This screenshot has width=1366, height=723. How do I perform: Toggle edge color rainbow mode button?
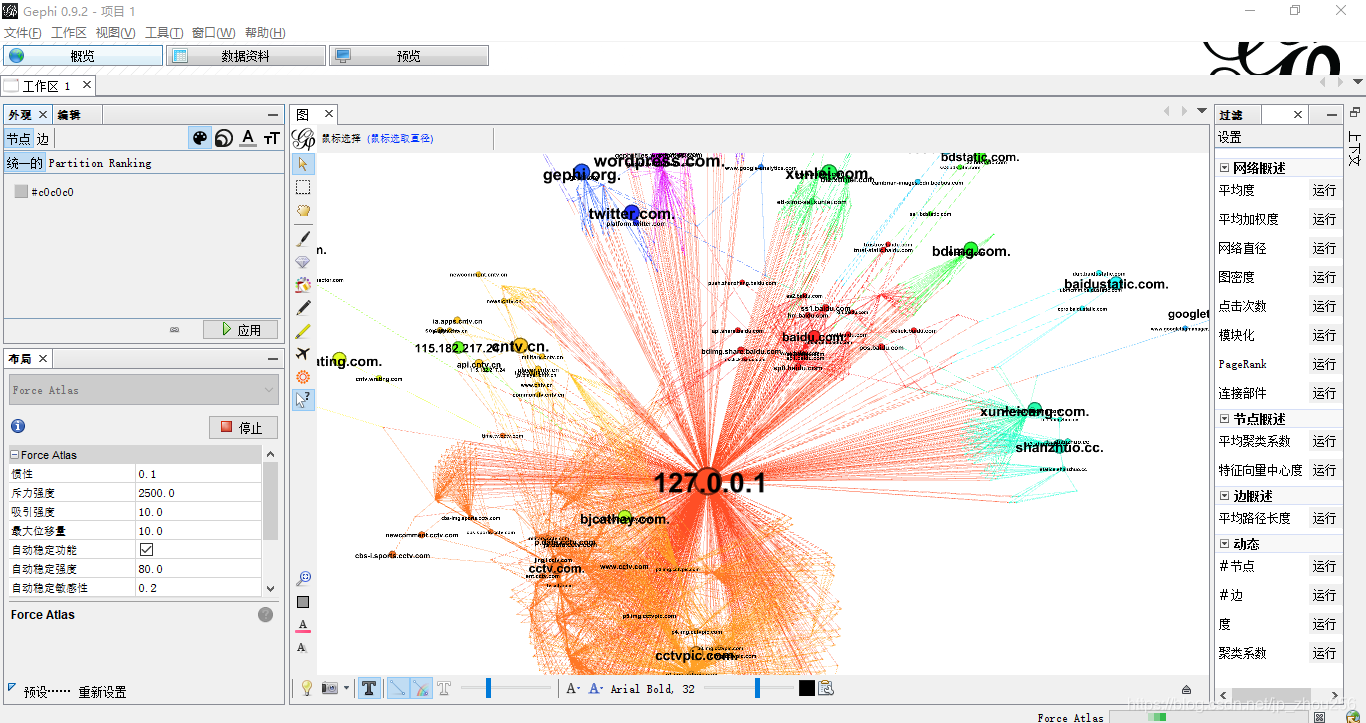pos(420,688)
